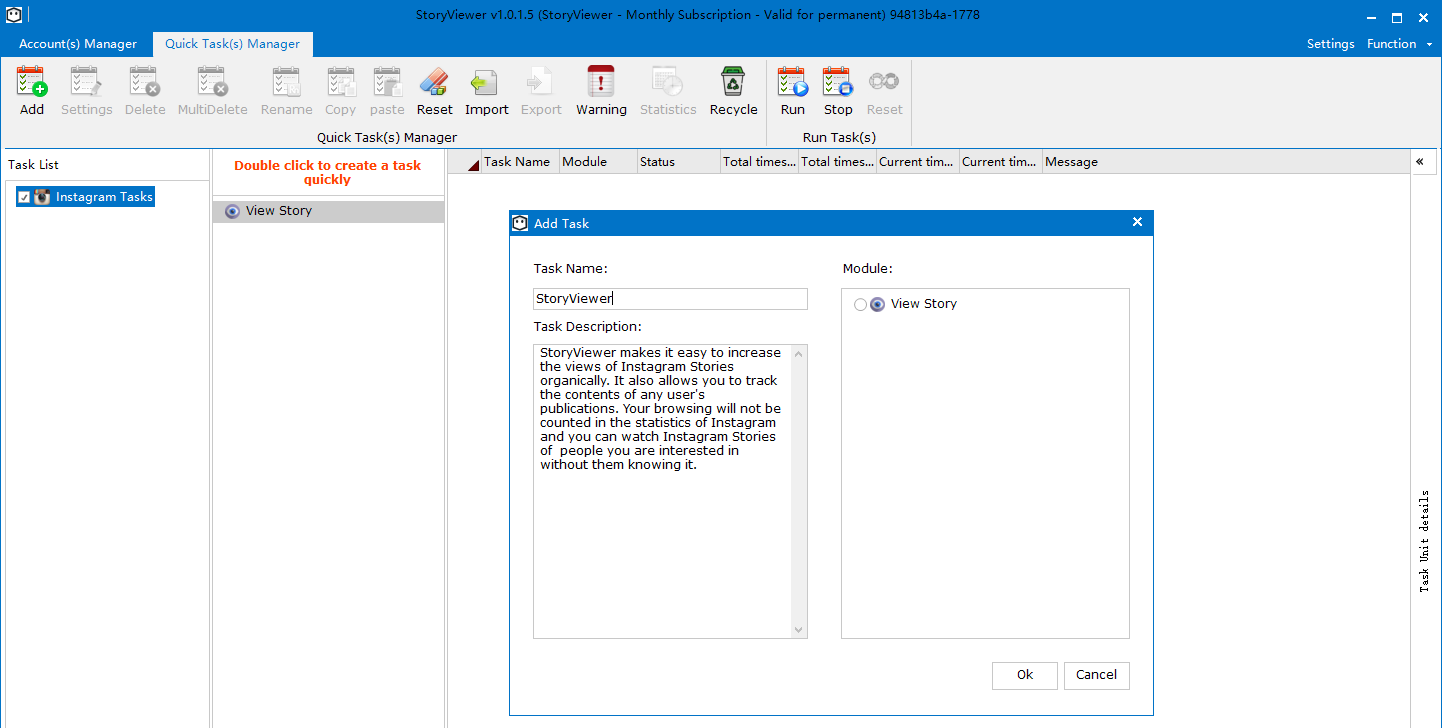The width and height of the screenshot is (1442, 728).
Task: Click the empty radio beside View Story module
Action: (x=860, y=304)
